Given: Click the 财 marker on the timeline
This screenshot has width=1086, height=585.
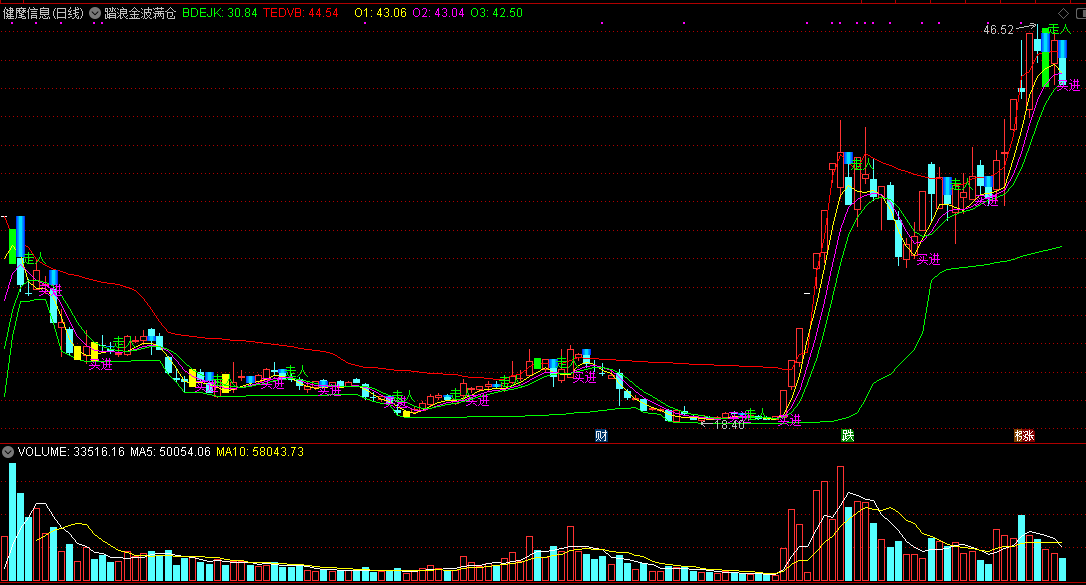Looking at the screenshot, I should coord(601,435).
